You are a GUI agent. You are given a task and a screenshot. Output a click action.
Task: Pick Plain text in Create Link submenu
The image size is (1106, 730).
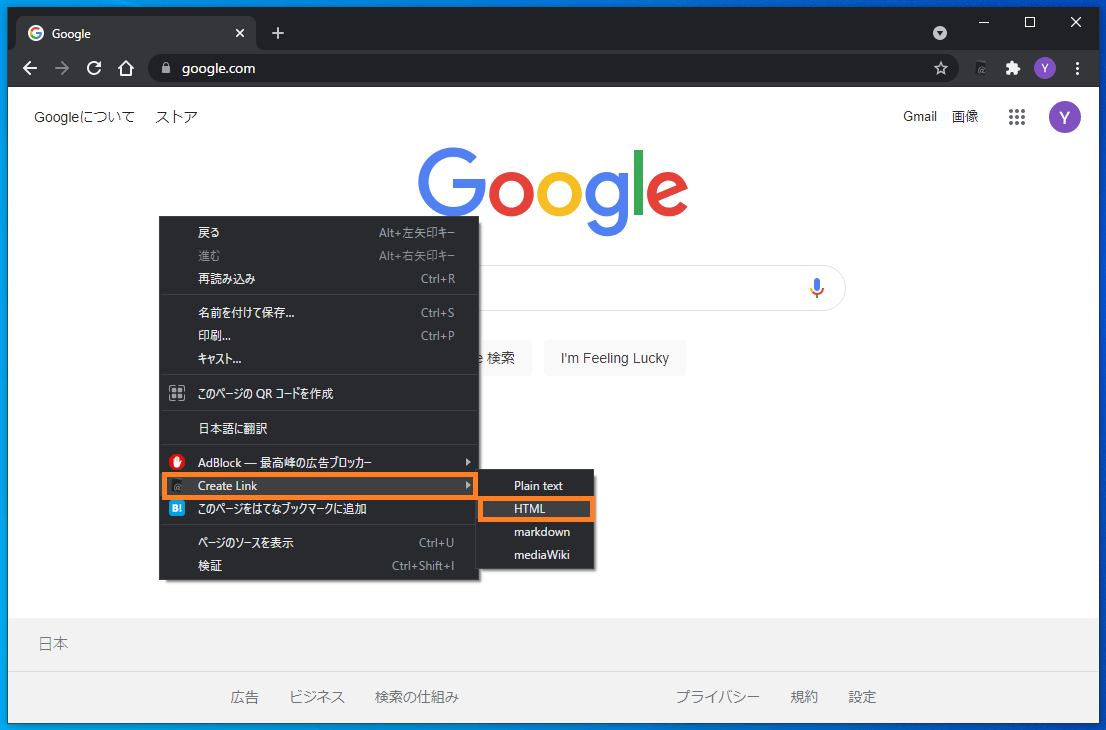(x=536, y=486)
